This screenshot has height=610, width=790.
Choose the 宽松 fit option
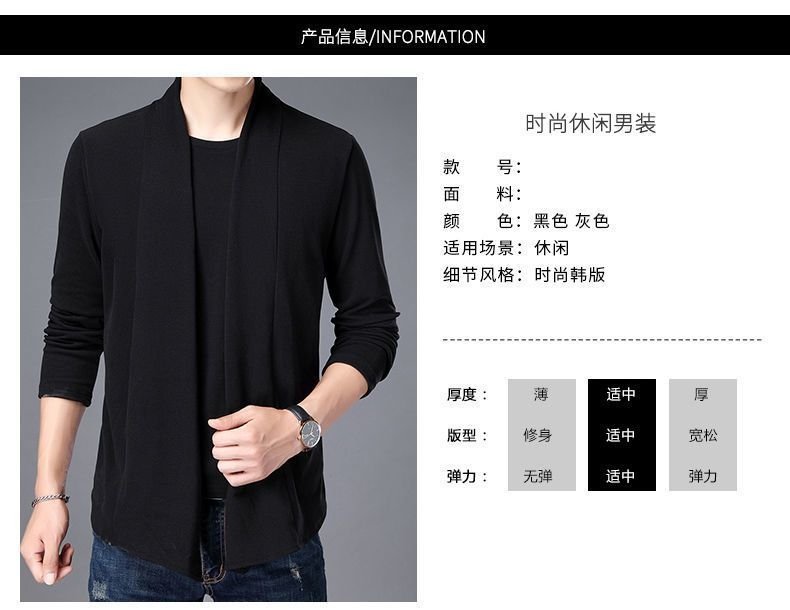[702, 435]
